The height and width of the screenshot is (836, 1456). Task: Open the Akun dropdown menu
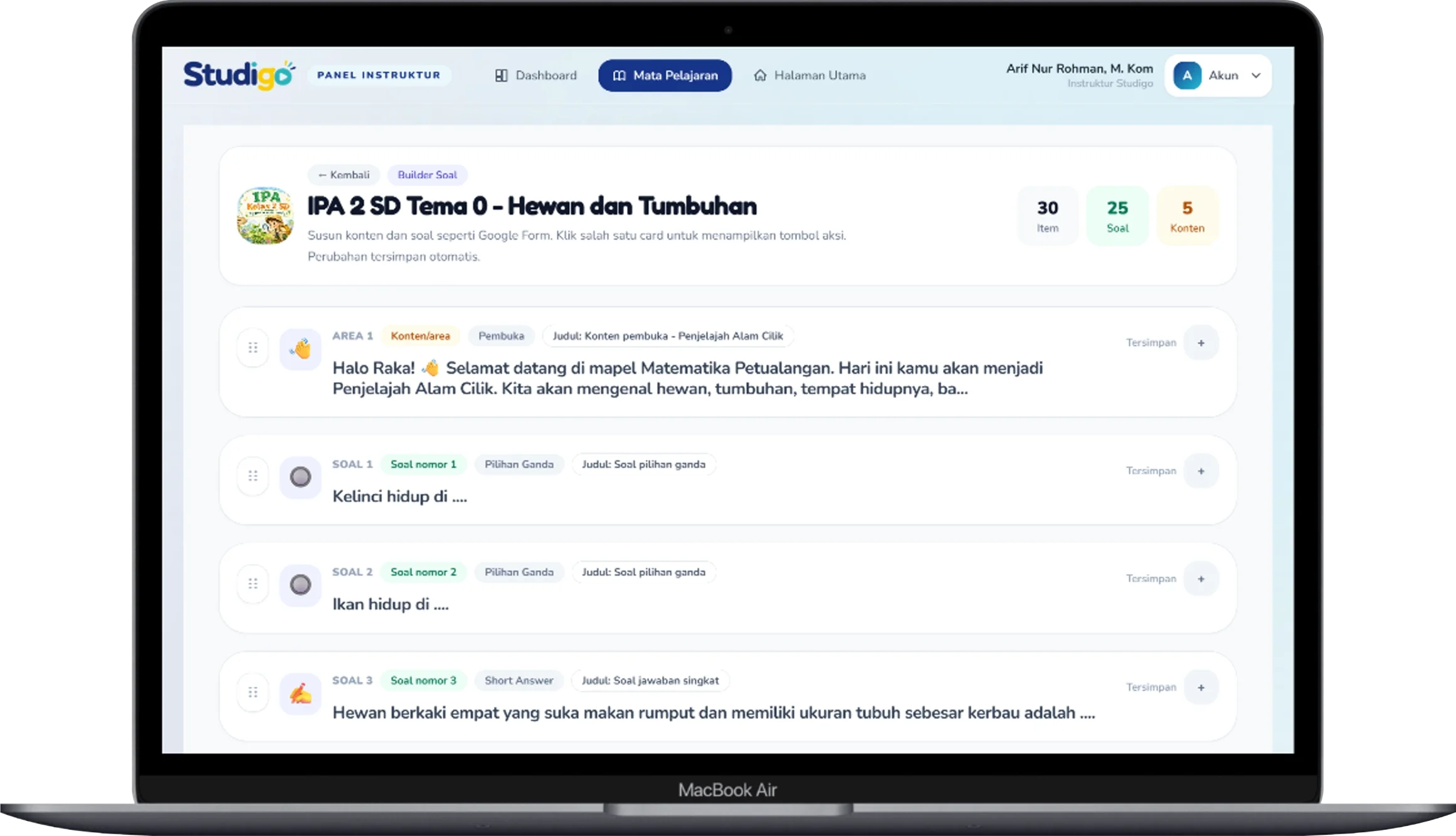pyautogui.click(x=1218, y=76)
